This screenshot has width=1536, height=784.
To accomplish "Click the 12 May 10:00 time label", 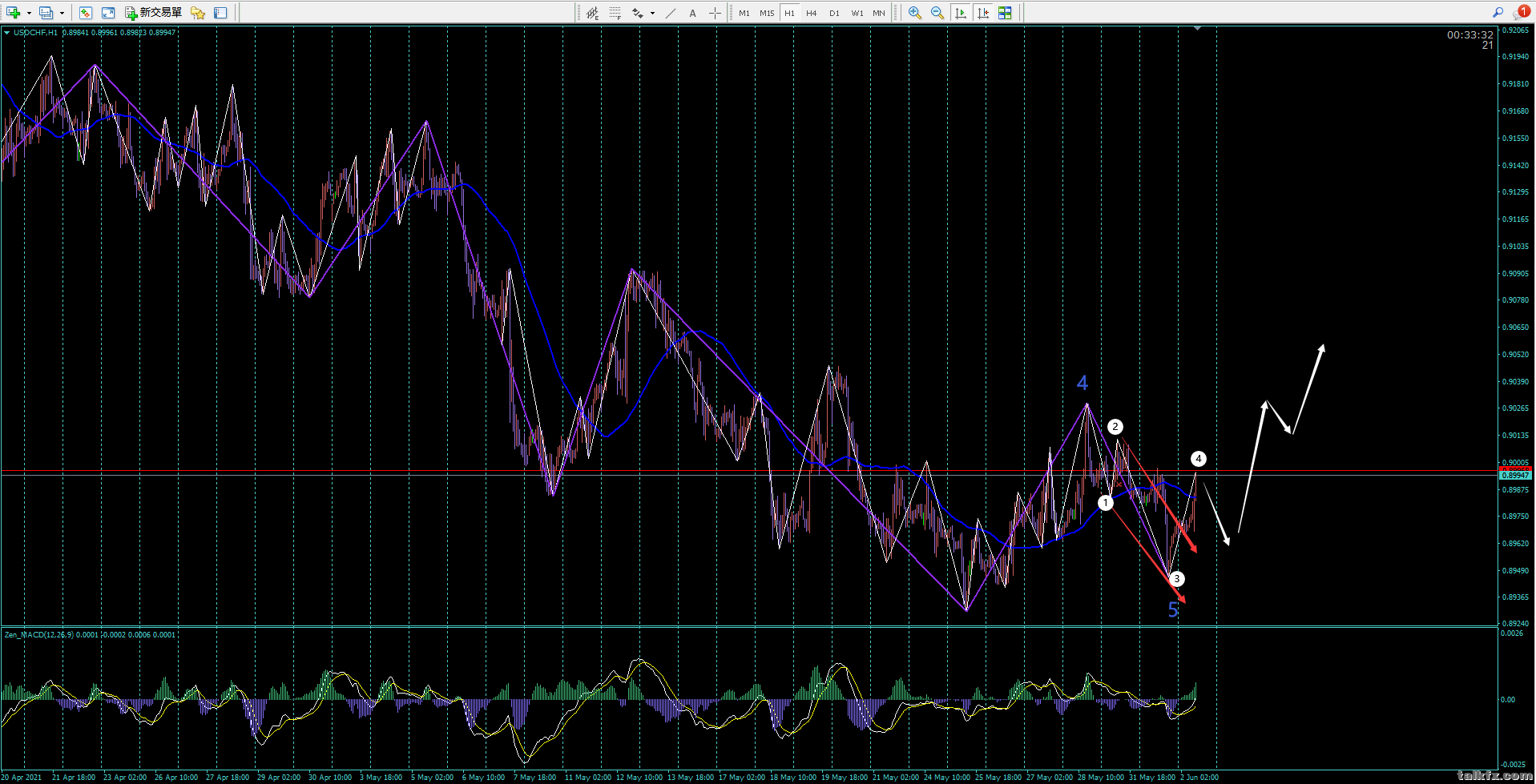I will click(639, 778).
